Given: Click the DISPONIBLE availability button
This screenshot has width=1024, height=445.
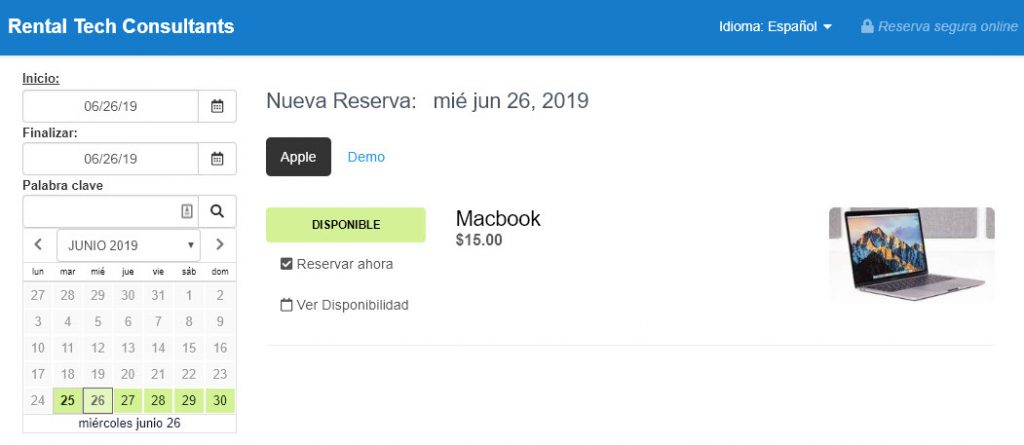Looking at the screenshot, I should click(345, 225).
